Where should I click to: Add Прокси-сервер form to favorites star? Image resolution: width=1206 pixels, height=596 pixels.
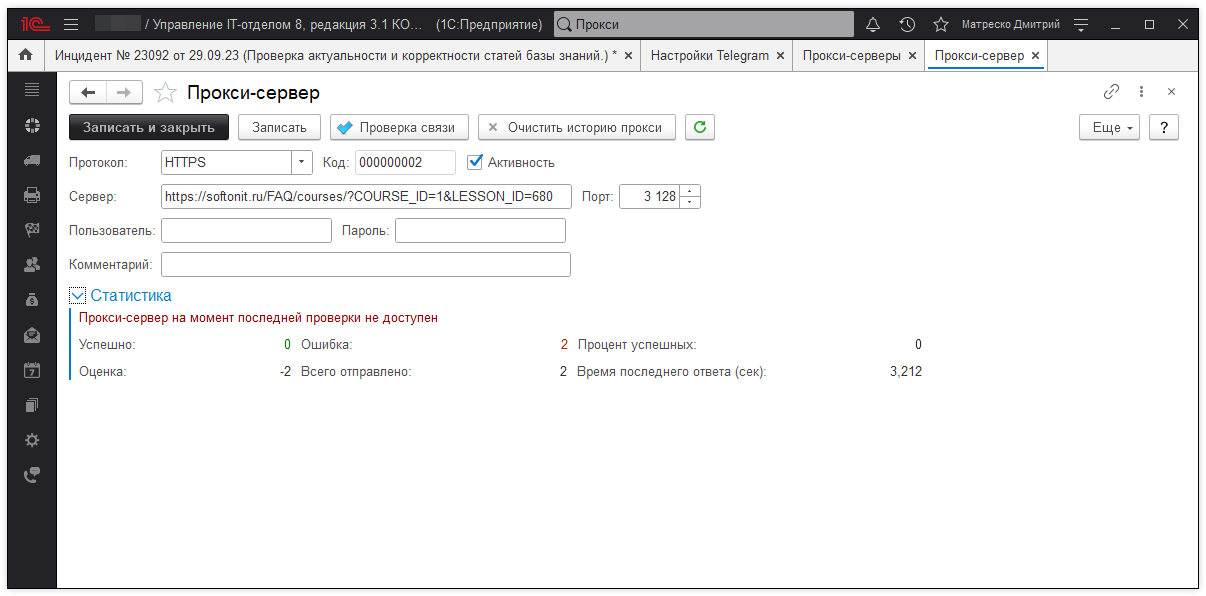click(x=166, y=93)
